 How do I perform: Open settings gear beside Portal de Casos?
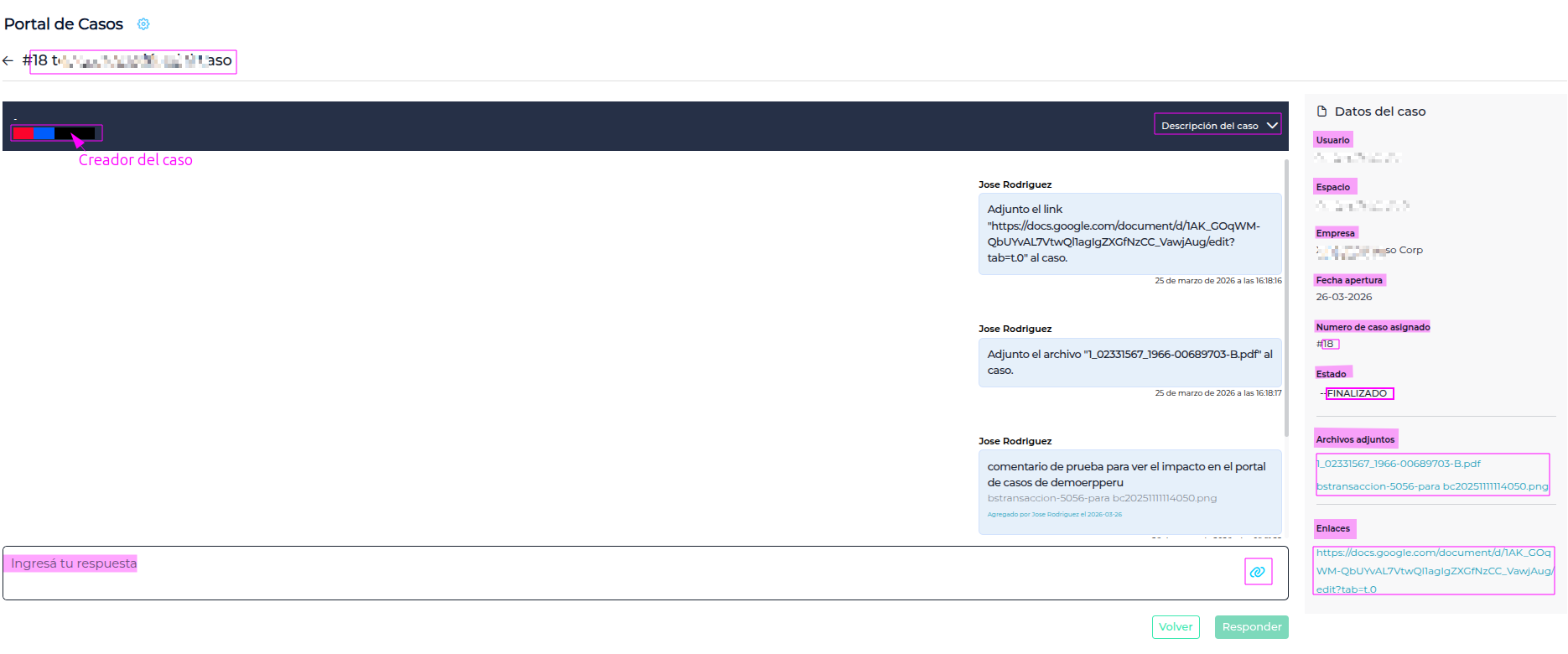[x=143, y=24]
